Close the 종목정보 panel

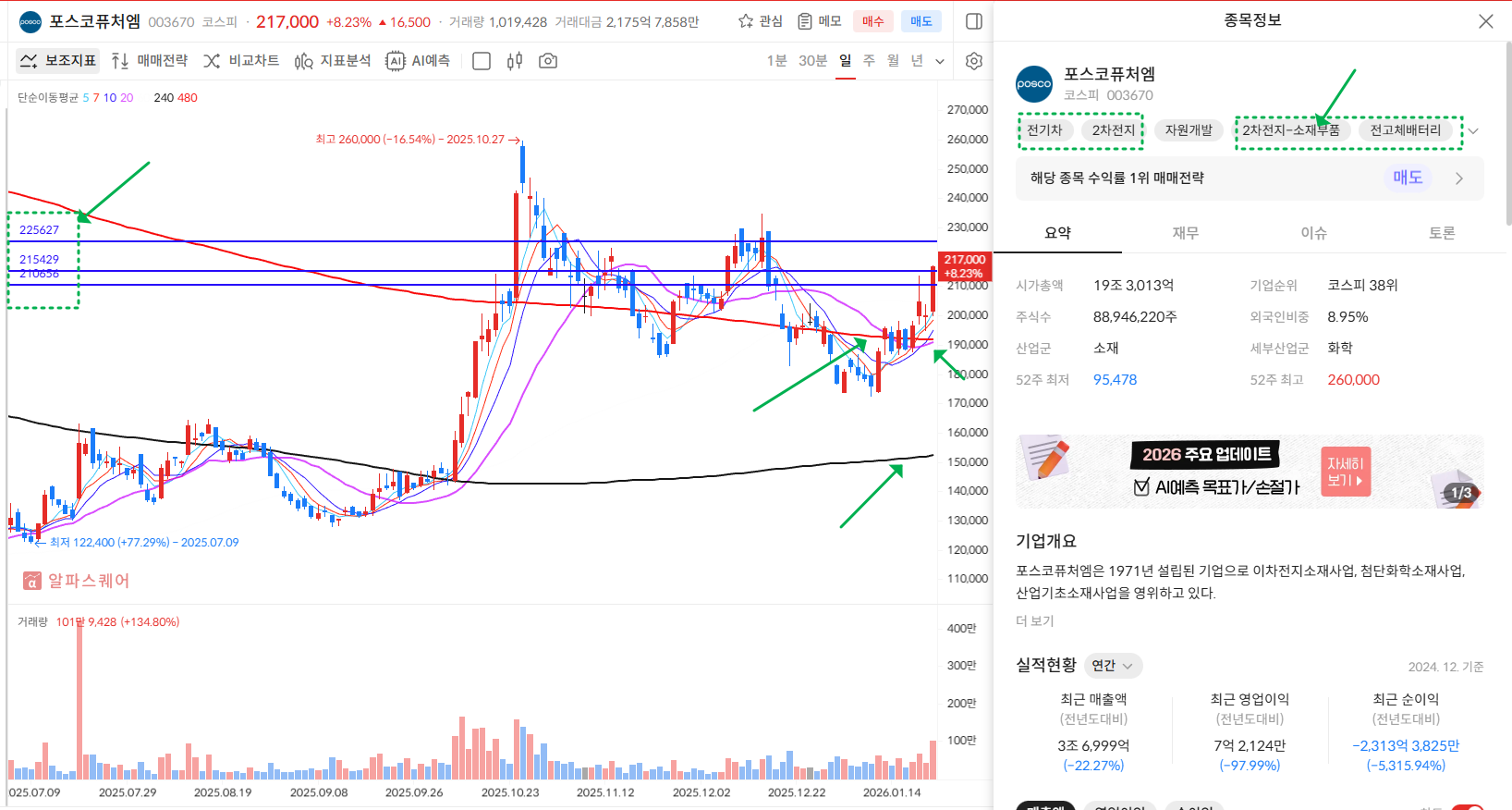(1486, 21)
